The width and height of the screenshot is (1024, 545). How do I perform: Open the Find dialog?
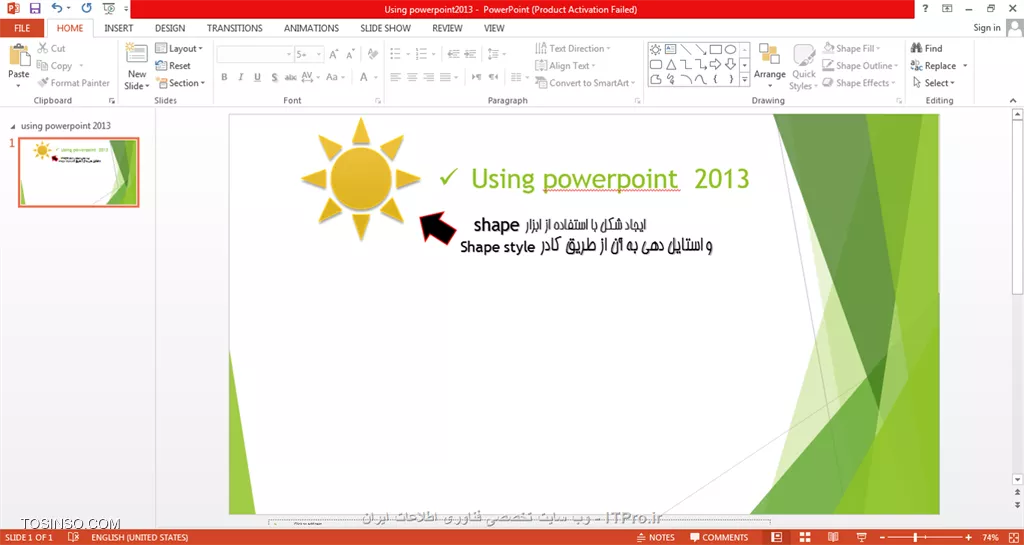927,48
